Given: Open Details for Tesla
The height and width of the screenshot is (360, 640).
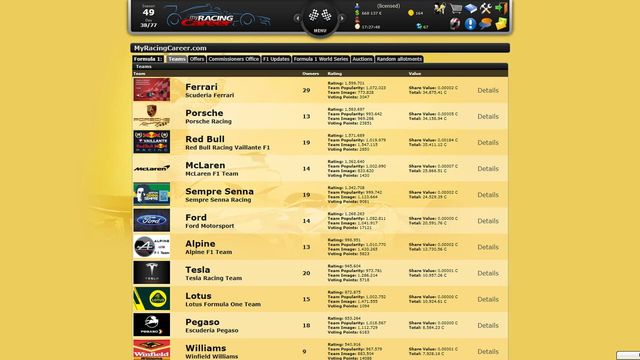Looking at the screenshot, I should click(x=488, y=273).
